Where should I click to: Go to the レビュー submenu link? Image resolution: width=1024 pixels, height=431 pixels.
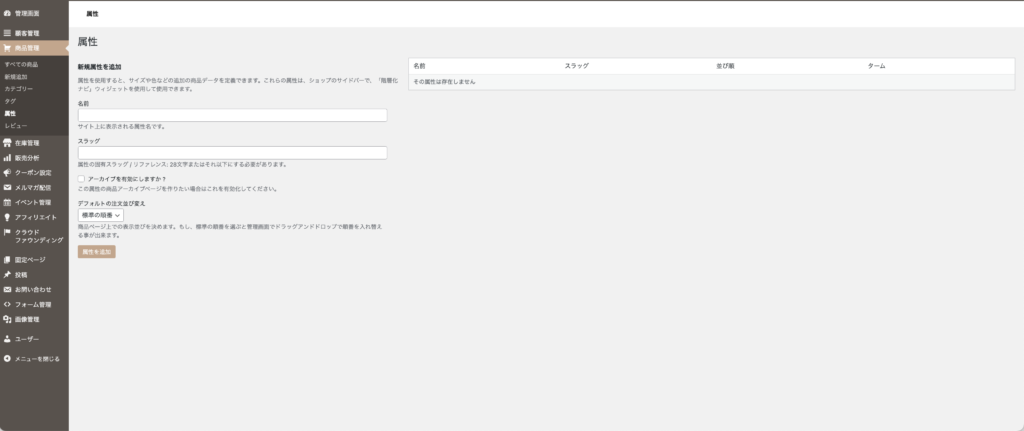15,126
